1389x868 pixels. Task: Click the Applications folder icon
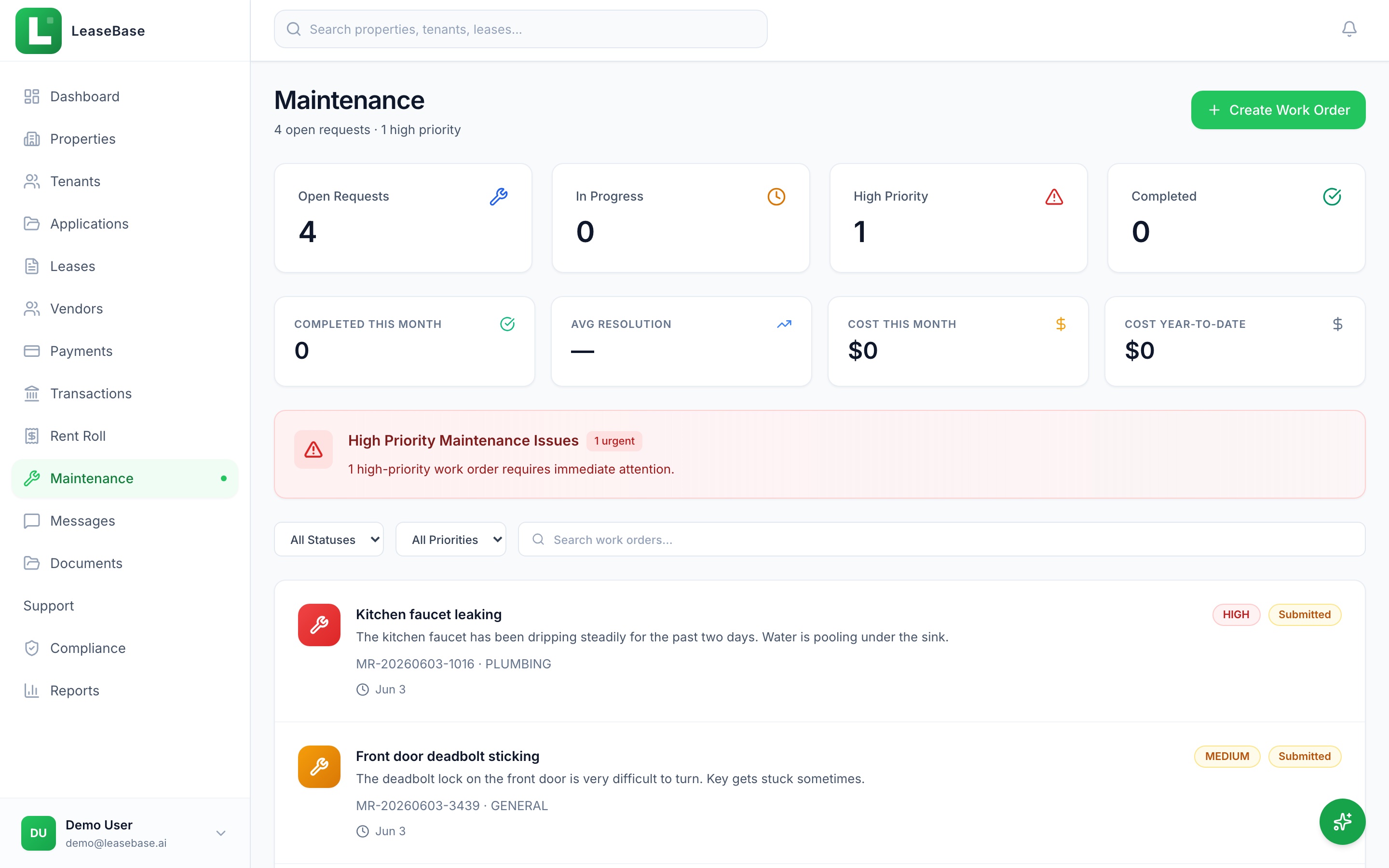[x=31, y=224]
